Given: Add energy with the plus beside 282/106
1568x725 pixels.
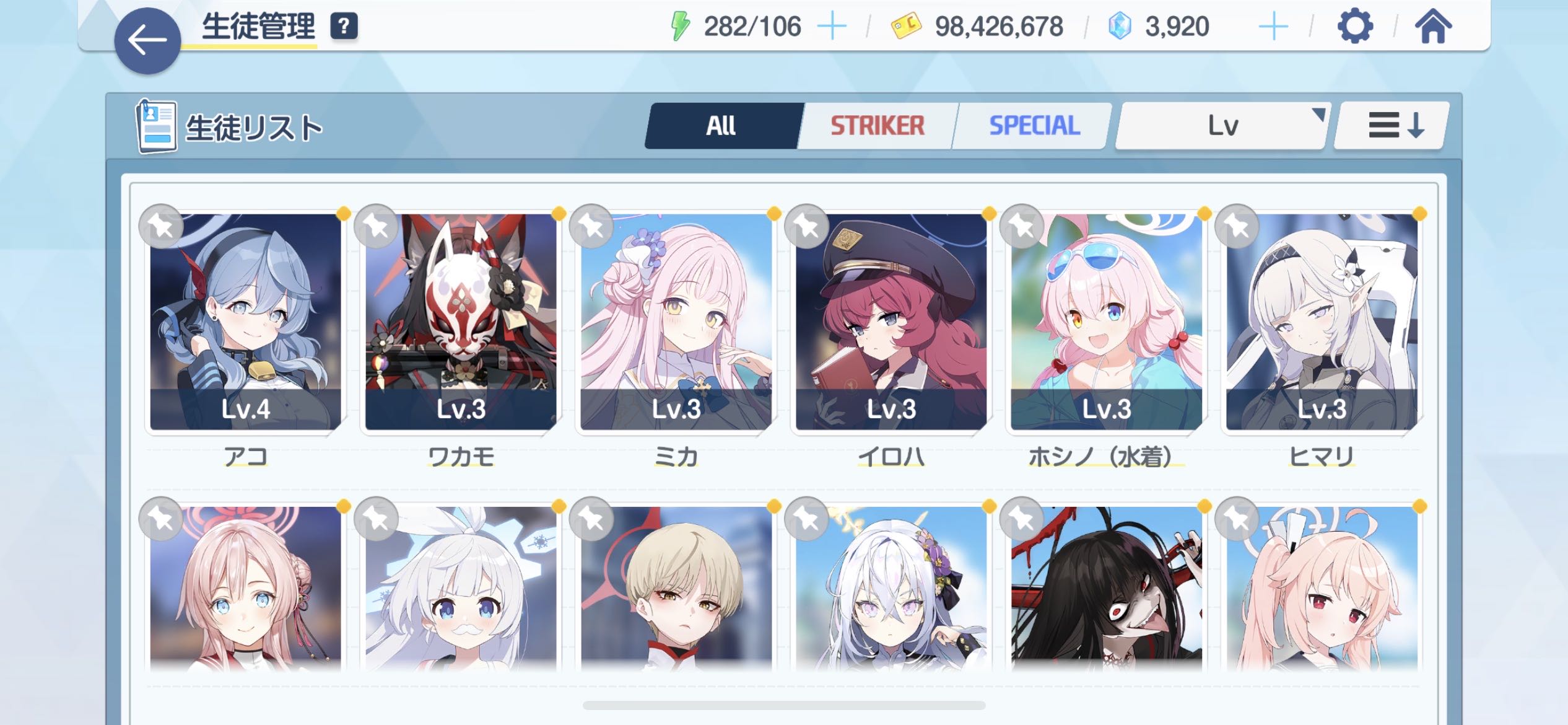Looking at the screenshot, I should pos(832,27).
